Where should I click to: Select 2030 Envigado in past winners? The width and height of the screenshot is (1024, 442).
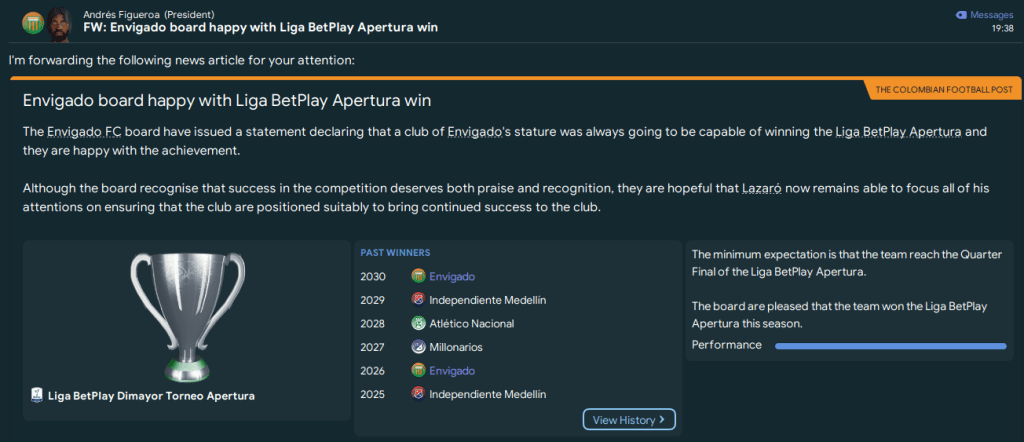(452, 276)
